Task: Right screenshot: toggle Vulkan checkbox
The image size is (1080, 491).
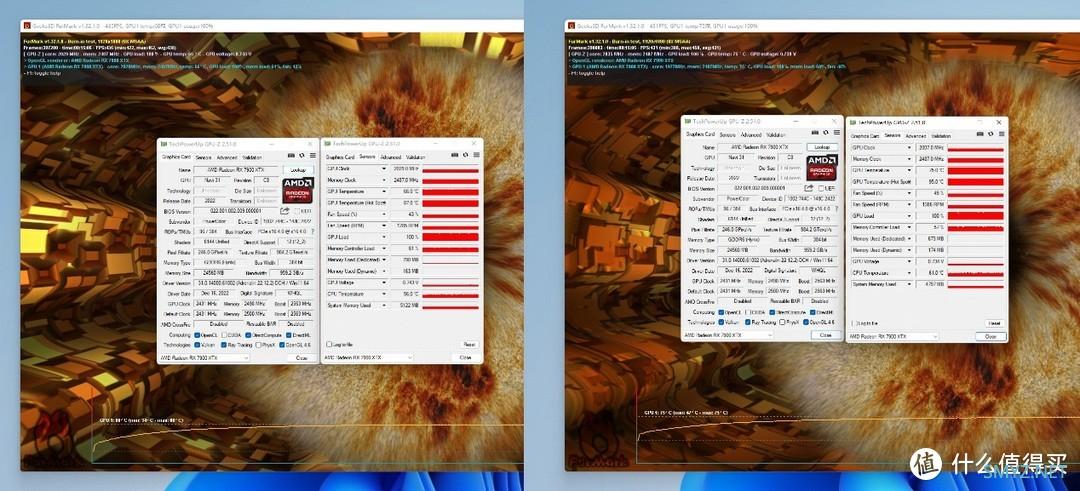Action: point(721,322)
